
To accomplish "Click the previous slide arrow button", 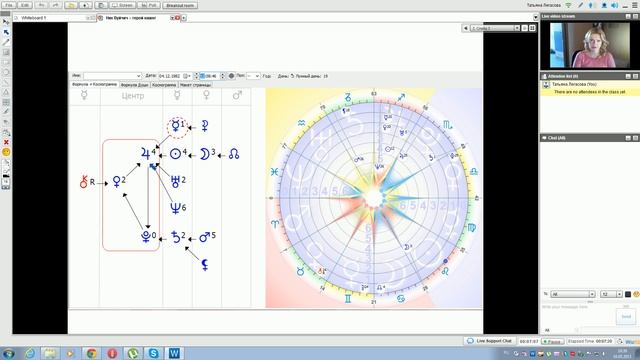I will point(466,28).
